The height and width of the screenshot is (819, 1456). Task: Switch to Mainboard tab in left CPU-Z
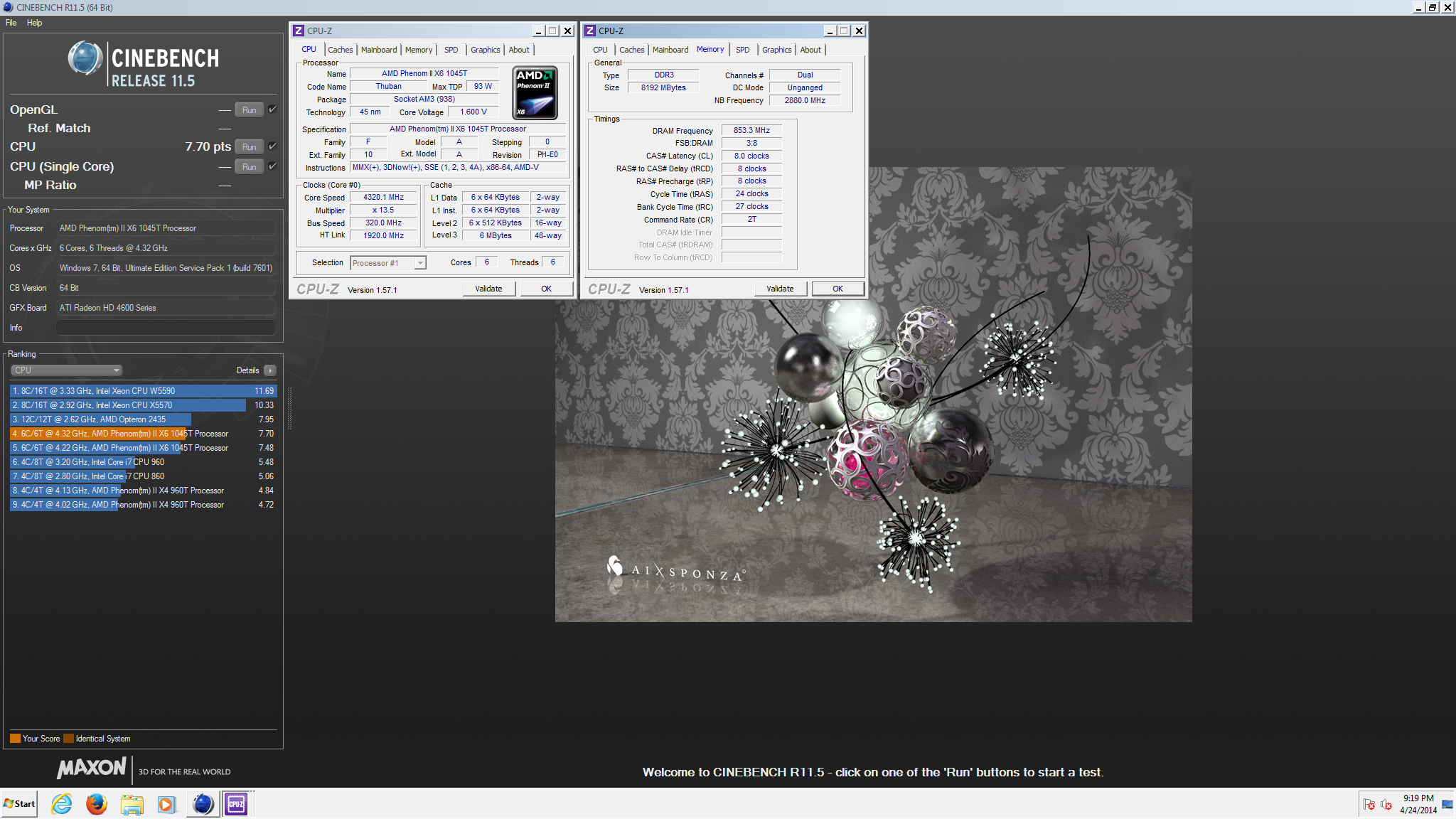click(x=379, y=50)
